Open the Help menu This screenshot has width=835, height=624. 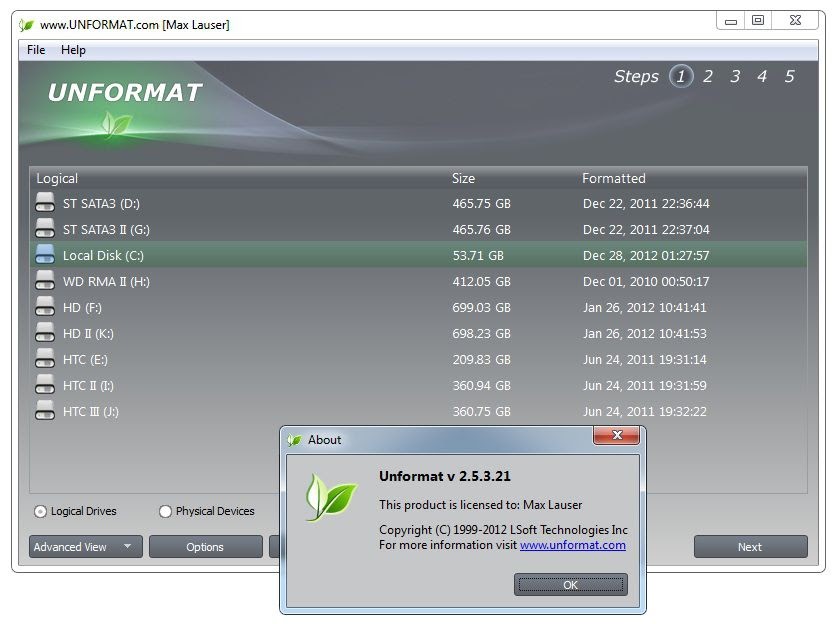[x=73, y=50]
